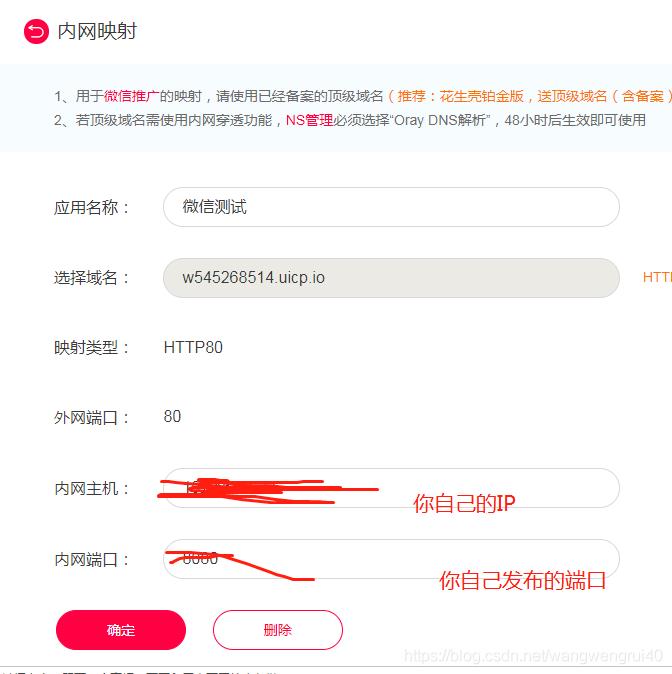Click the 内网映射 page title
The height and width of the screenshot is (674, 672).
click(x=97, y=32)
